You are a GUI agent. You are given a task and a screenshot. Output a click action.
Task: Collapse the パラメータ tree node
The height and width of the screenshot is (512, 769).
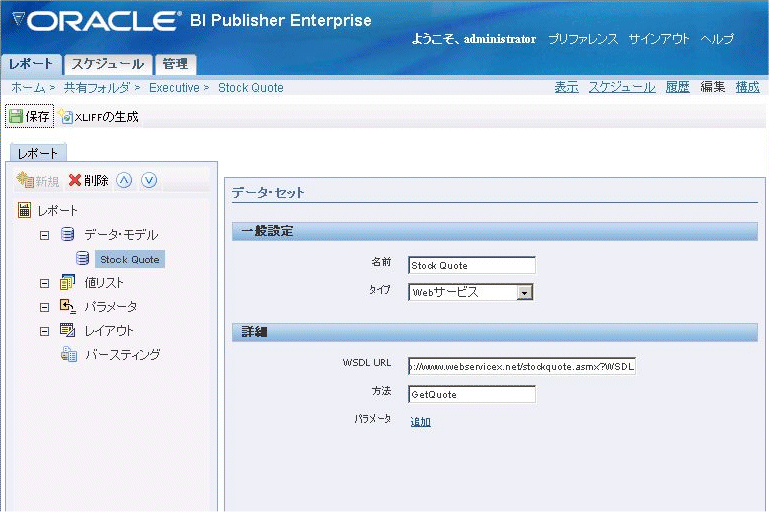pos(44,307)
